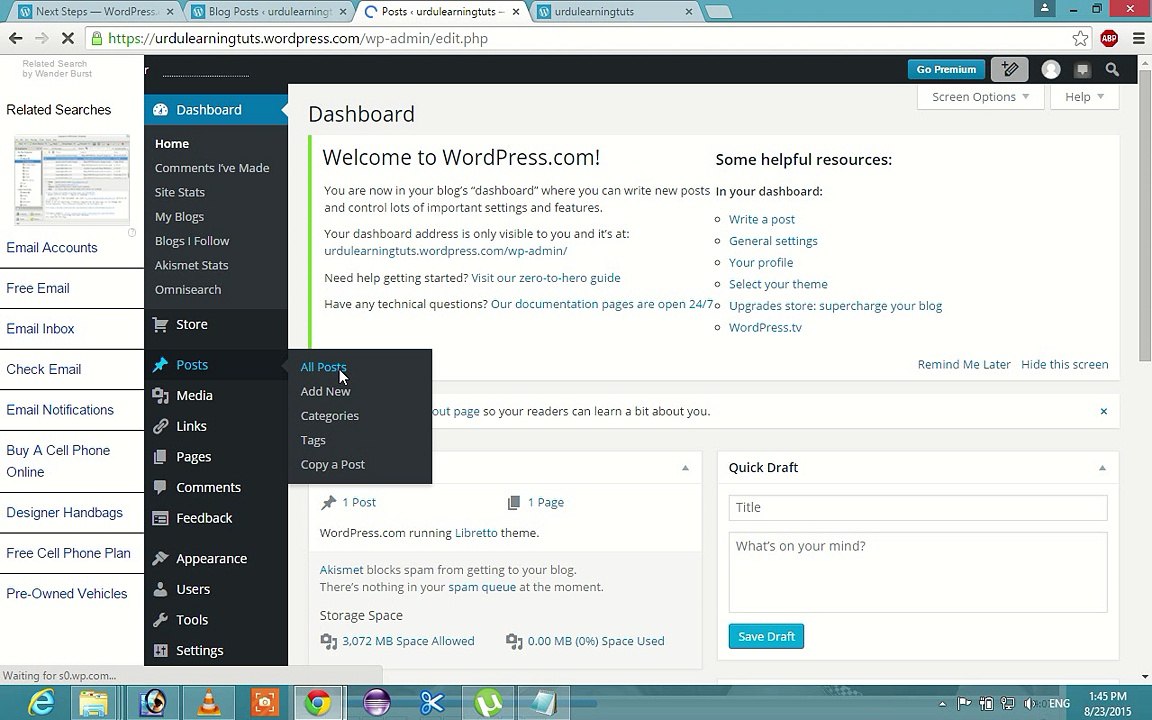1152x720 pixels.
Task: Click the Quick Draft Title field
Action: click(918, 508)
